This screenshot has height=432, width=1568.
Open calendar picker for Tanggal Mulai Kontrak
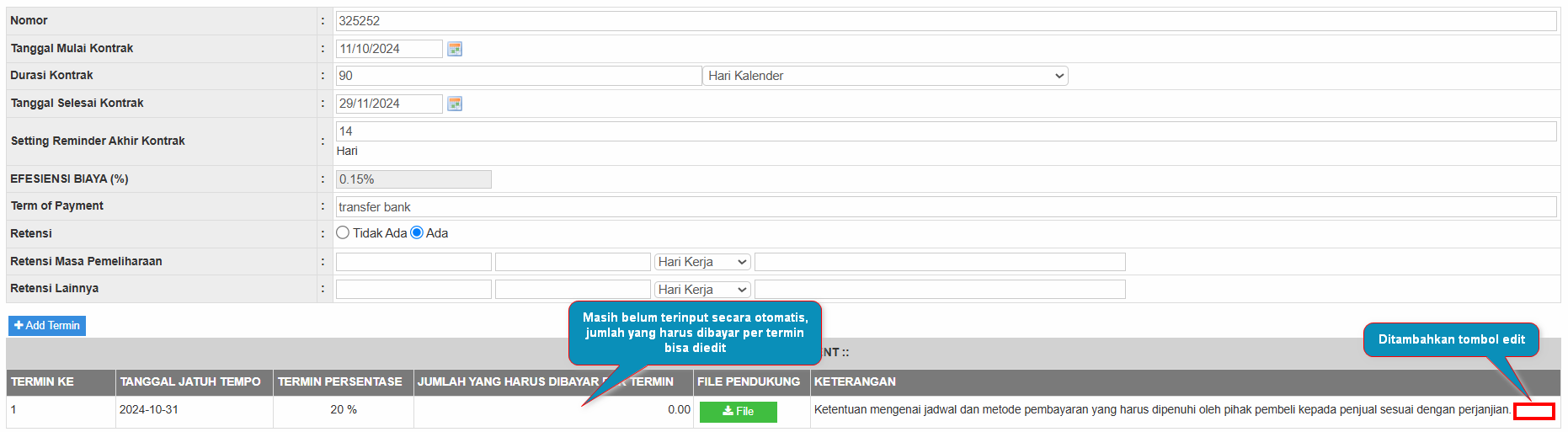pyautogui.click(x=455, y=49)
